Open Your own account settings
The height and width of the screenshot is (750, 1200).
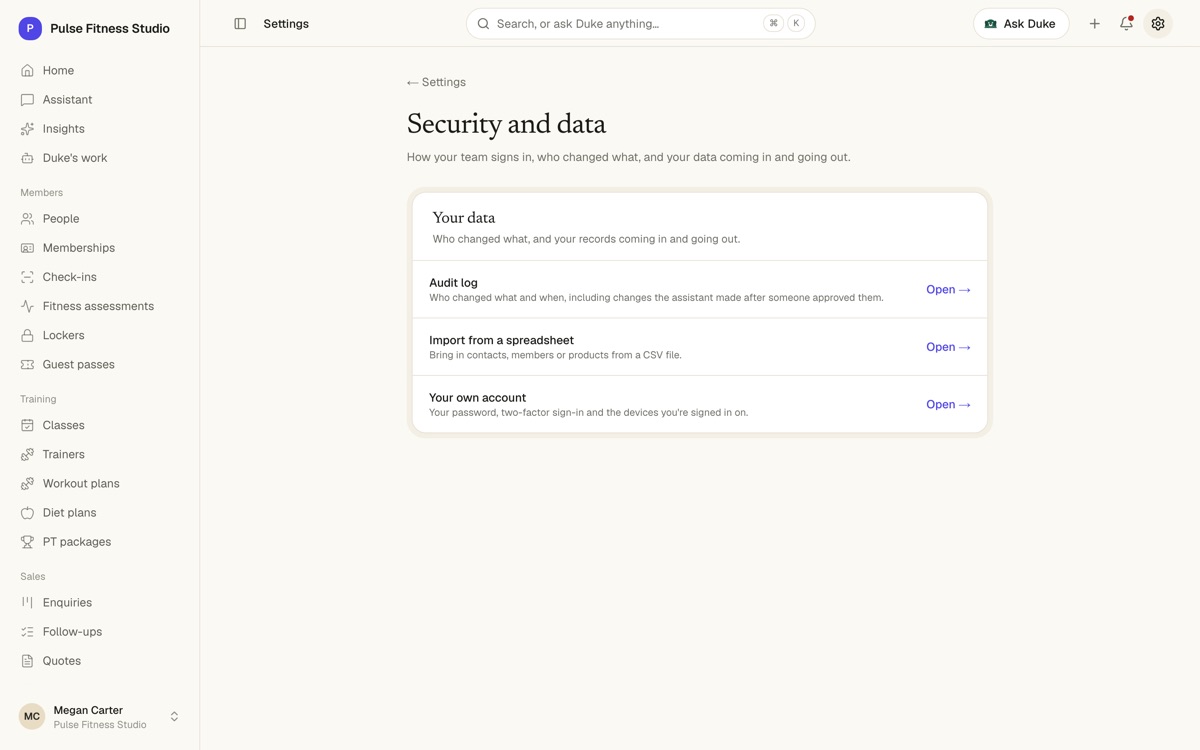(948, 404)
